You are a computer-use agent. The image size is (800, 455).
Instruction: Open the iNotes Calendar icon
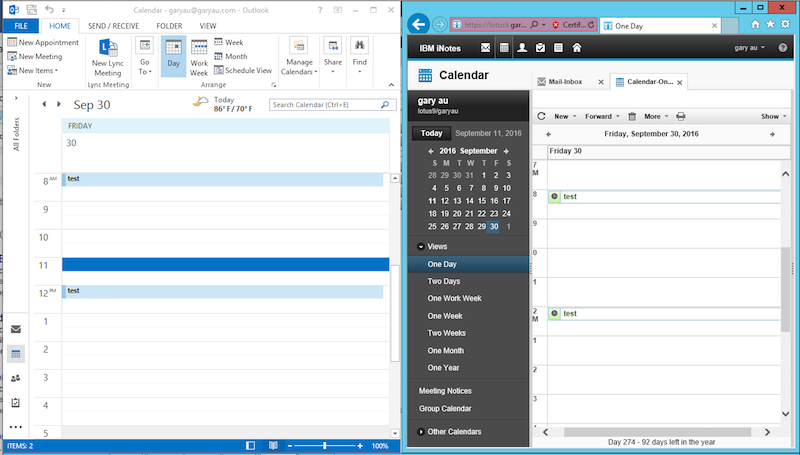coord(504,47)
